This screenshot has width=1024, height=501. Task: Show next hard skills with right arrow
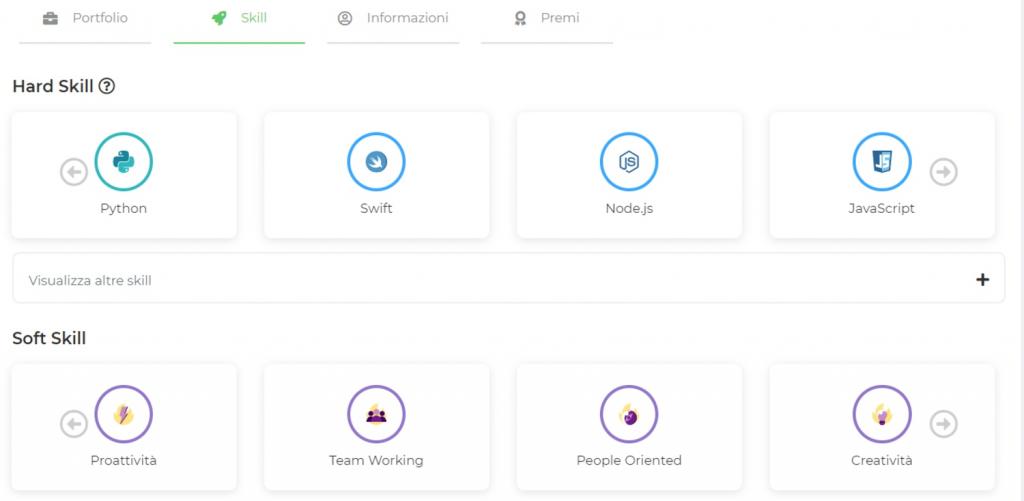[x=944, y=172]
